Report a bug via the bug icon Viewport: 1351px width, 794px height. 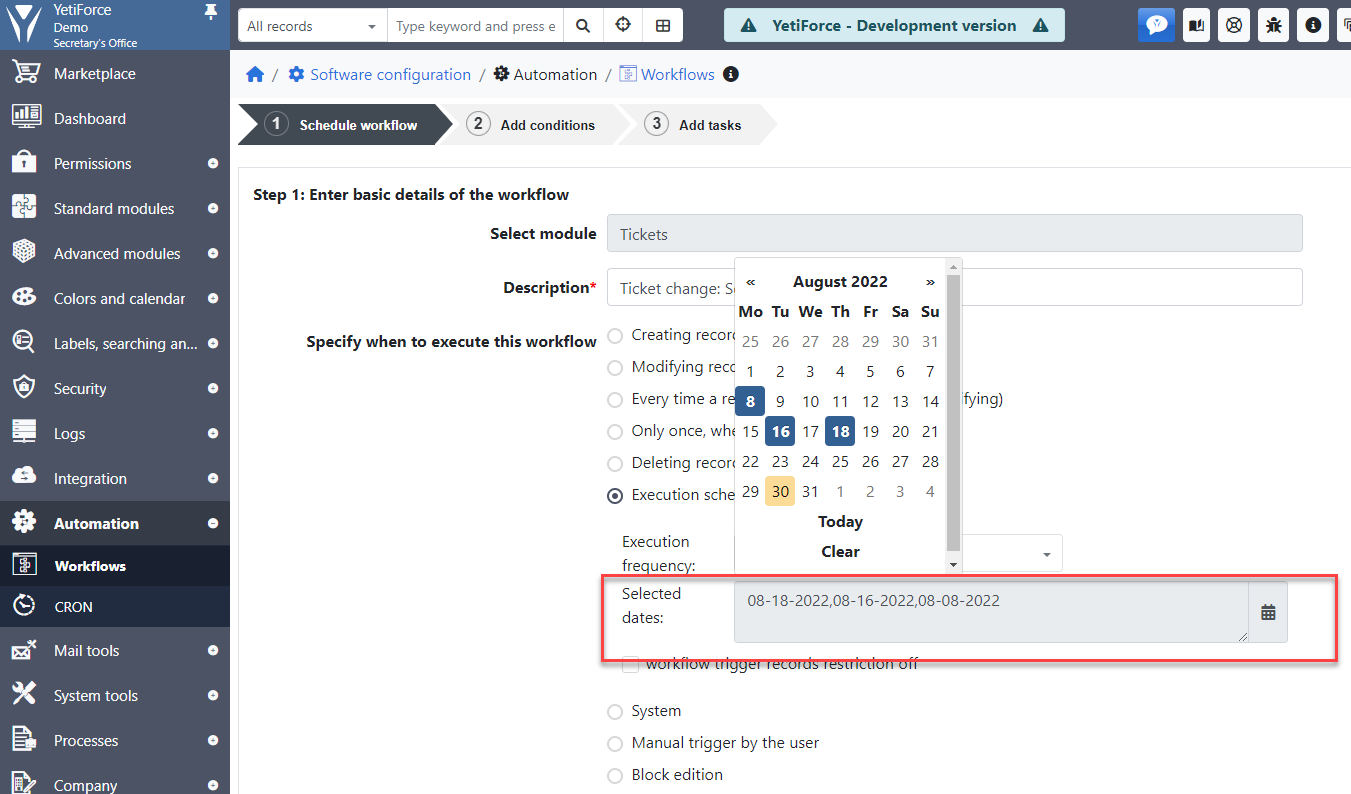pos(1272,25)
